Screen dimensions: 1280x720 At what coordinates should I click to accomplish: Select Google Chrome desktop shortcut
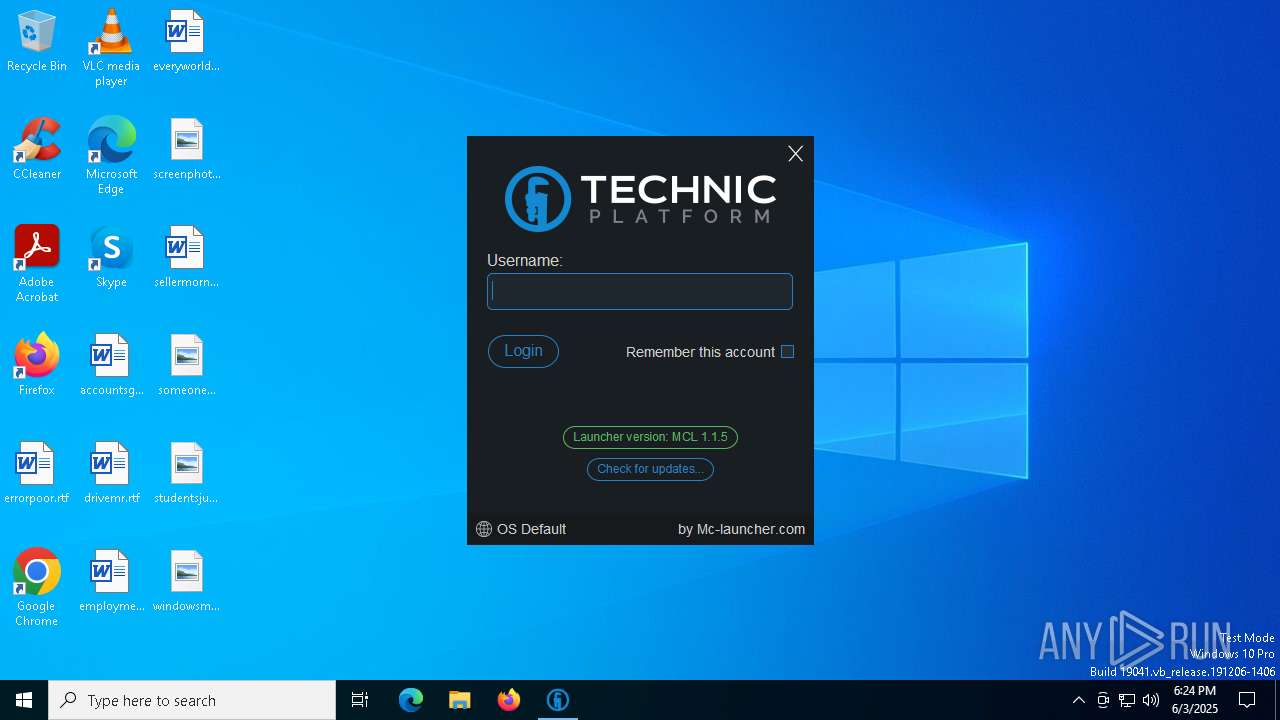[37, 588]
